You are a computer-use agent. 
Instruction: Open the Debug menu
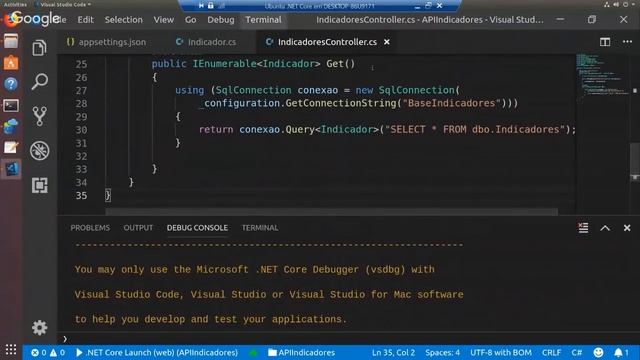[x=221, y=20]
